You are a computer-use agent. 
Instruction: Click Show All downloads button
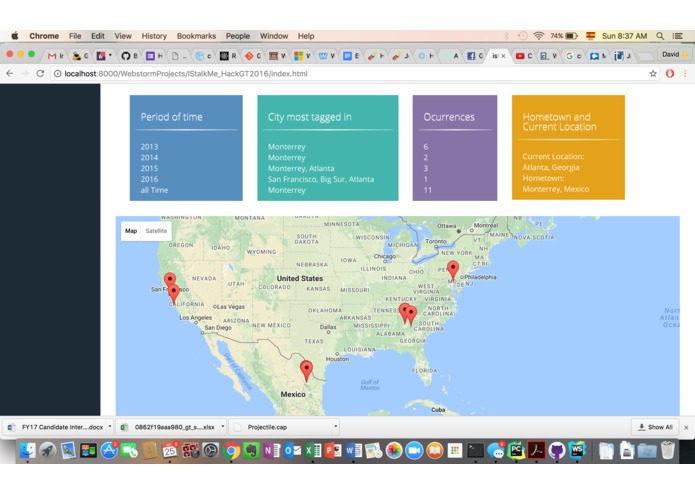(656, 427)
